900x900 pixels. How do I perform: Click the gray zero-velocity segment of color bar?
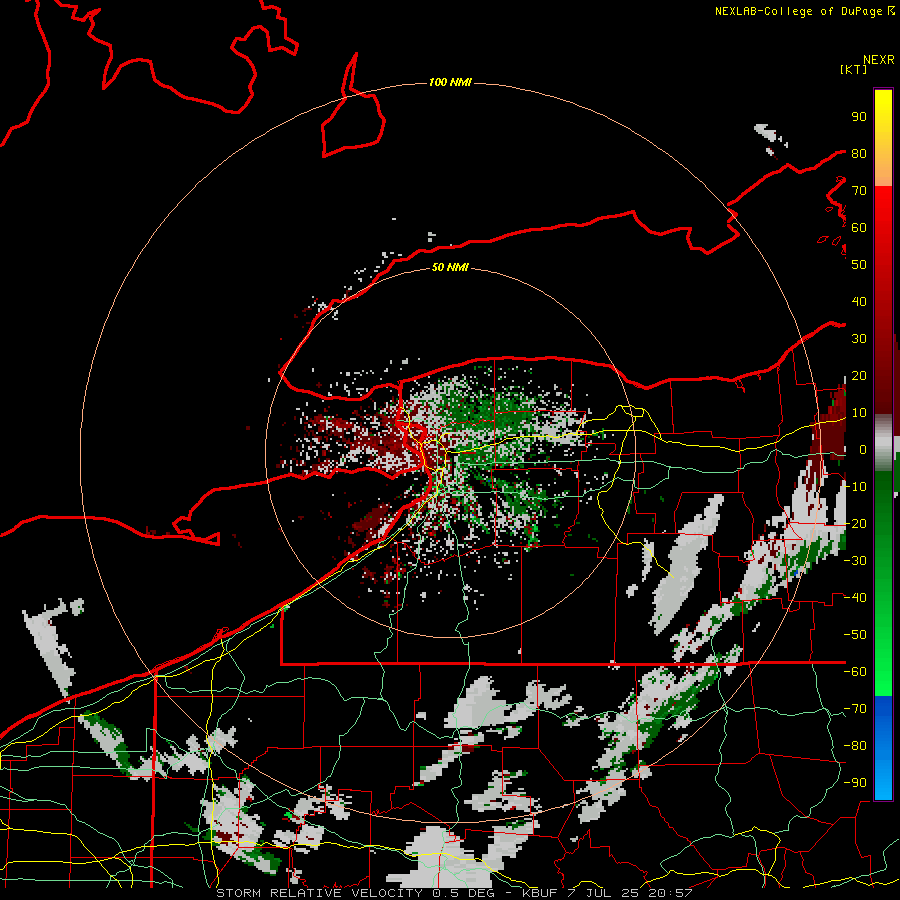point(883,443)
